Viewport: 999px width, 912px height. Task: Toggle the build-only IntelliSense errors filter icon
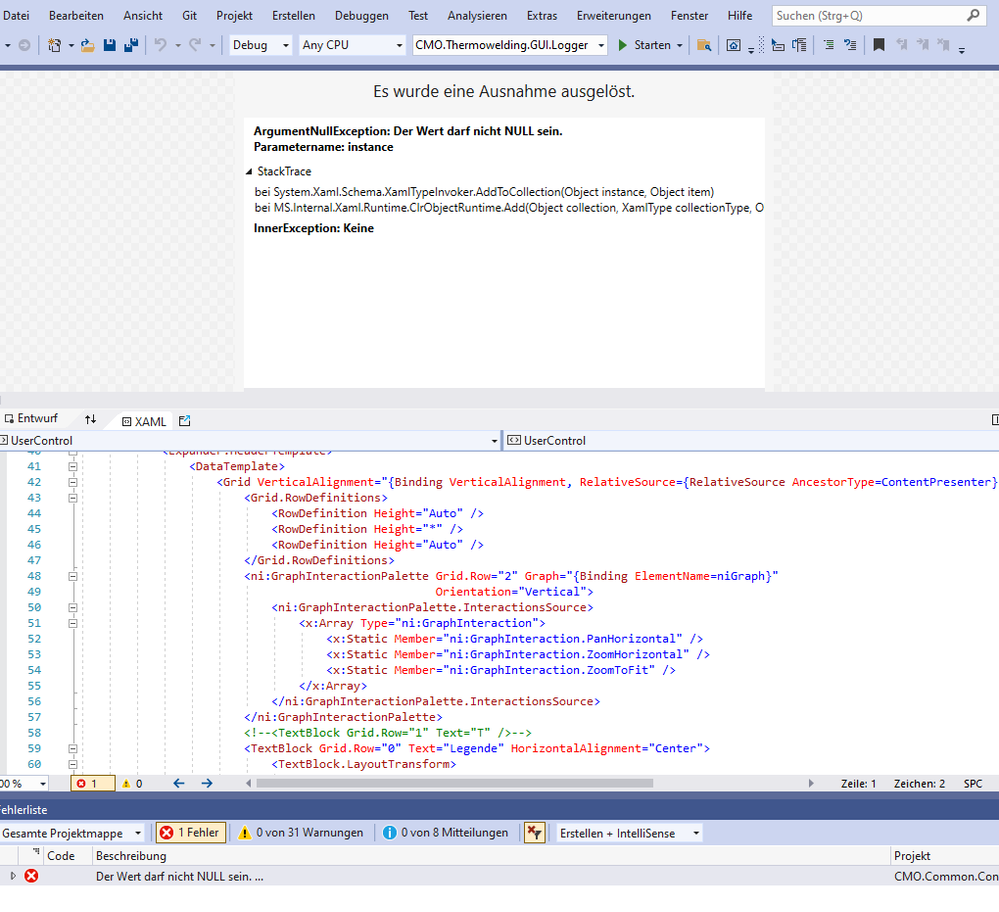535,833
